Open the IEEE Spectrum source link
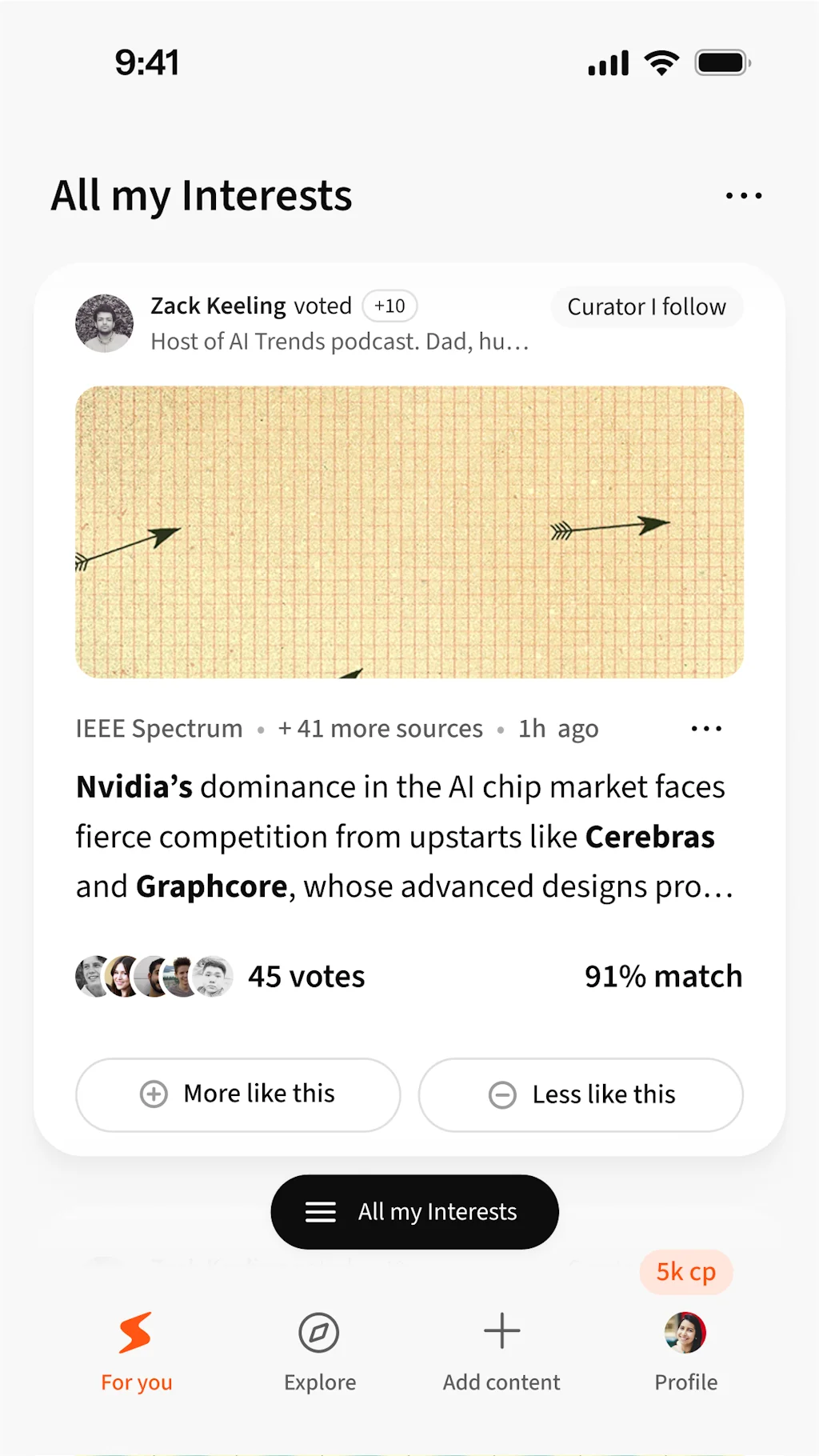Viewport: 819px width, 1456px height. (x=159, y=729)
